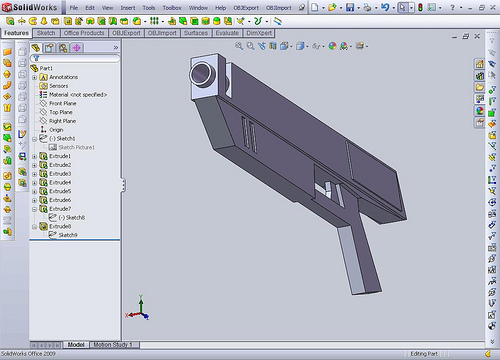Open the Save dropdown arrow
The height and width of the screenshot is (360, 500).
click(x=359, y=8)
